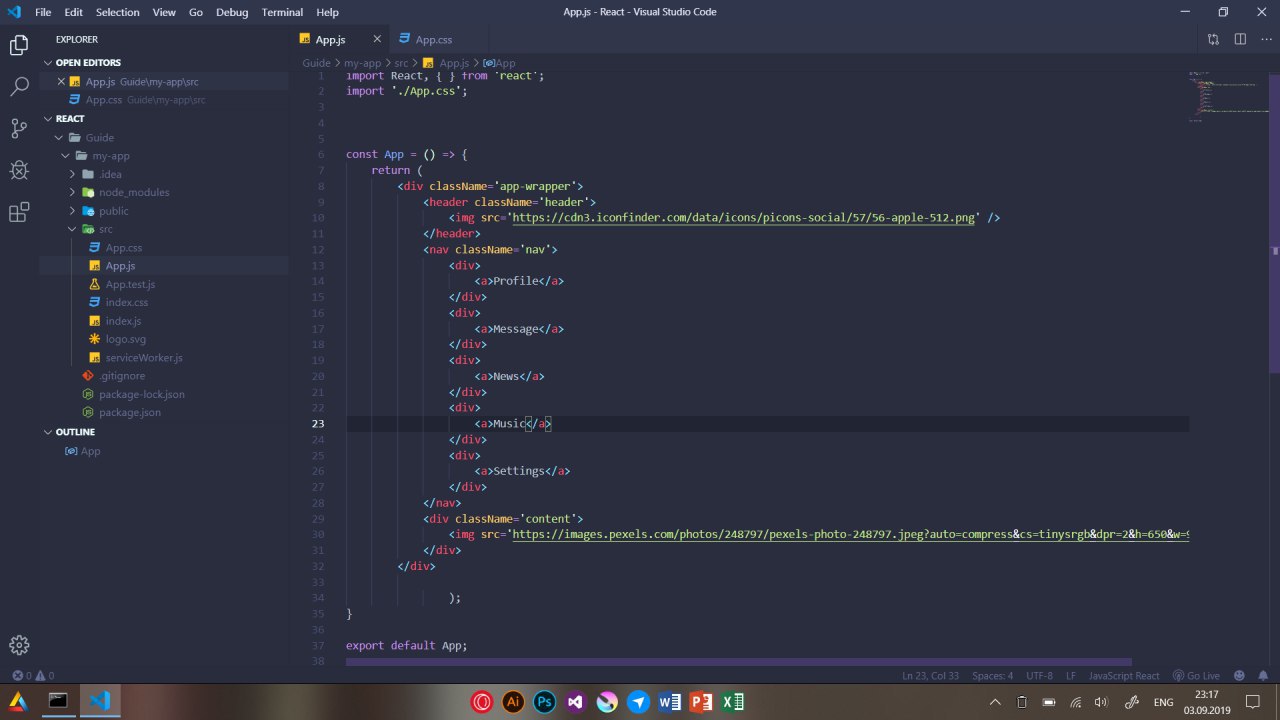
Task: Close the App.js editor tab
Action: point(377,39)
